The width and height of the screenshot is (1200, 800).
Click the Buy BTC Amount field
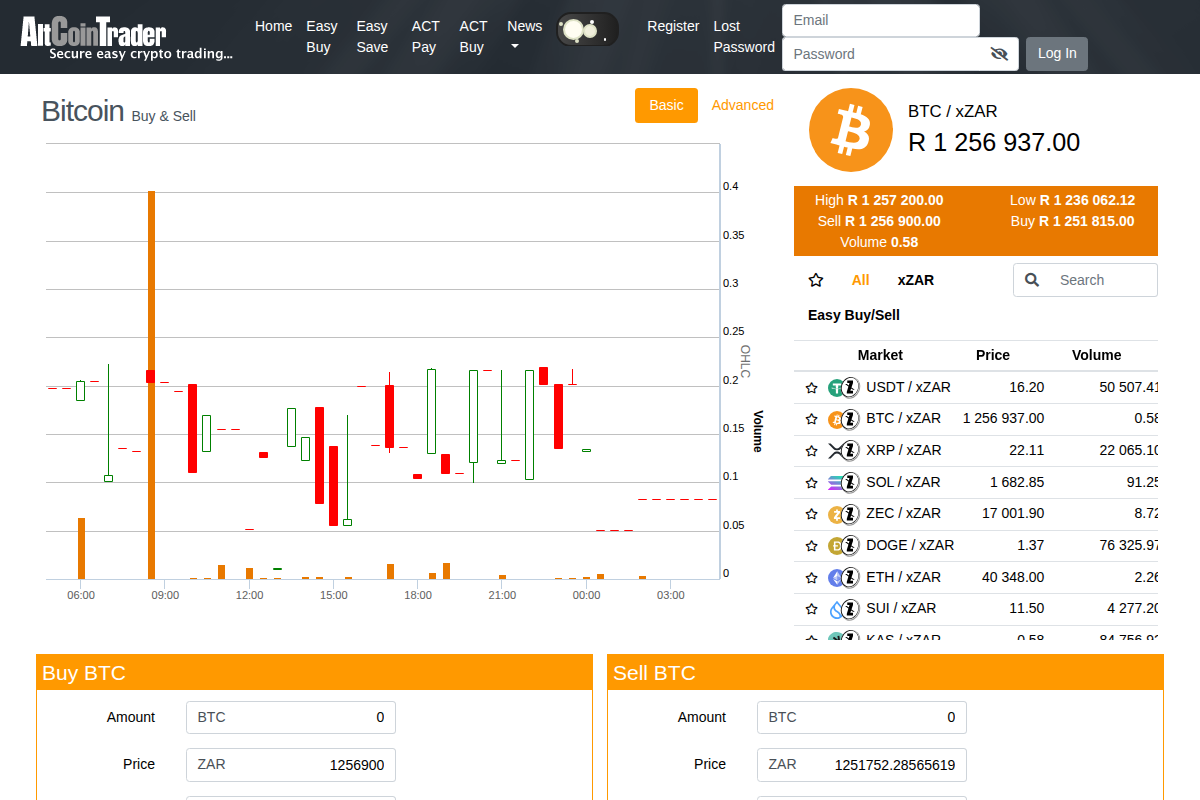pyautogui.click(x=291, y=717)
